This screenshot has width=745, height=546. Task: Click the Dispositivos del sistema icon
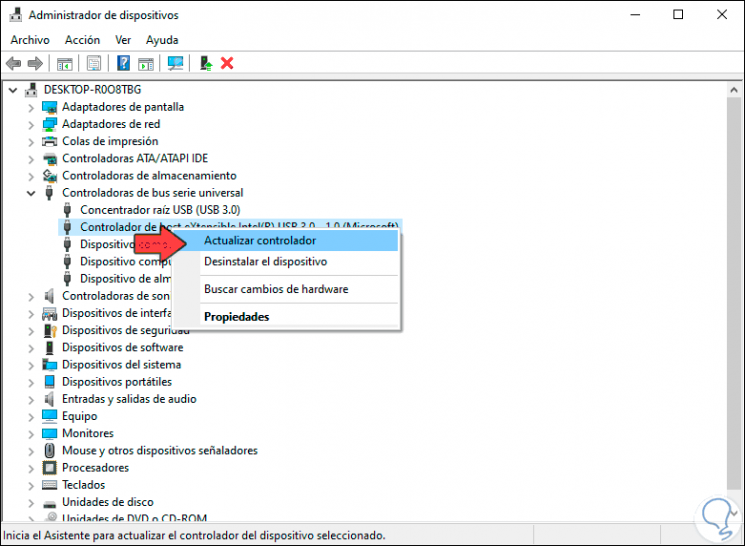click(x=49, y=364)
